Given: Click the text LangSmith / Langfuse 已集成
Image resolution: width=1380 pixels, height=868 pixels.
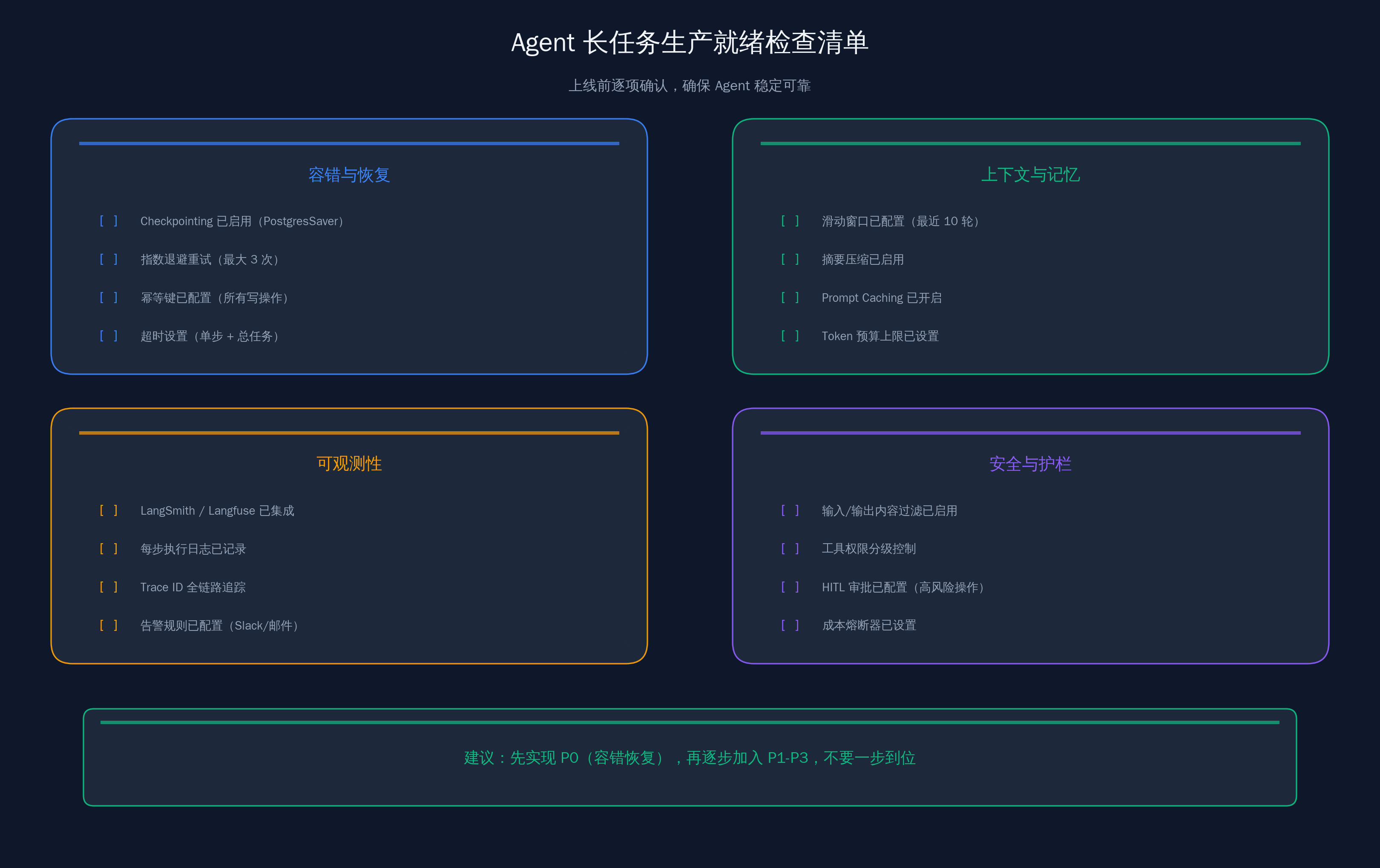Looking at the screenshot, I should (x=217, y=510).
